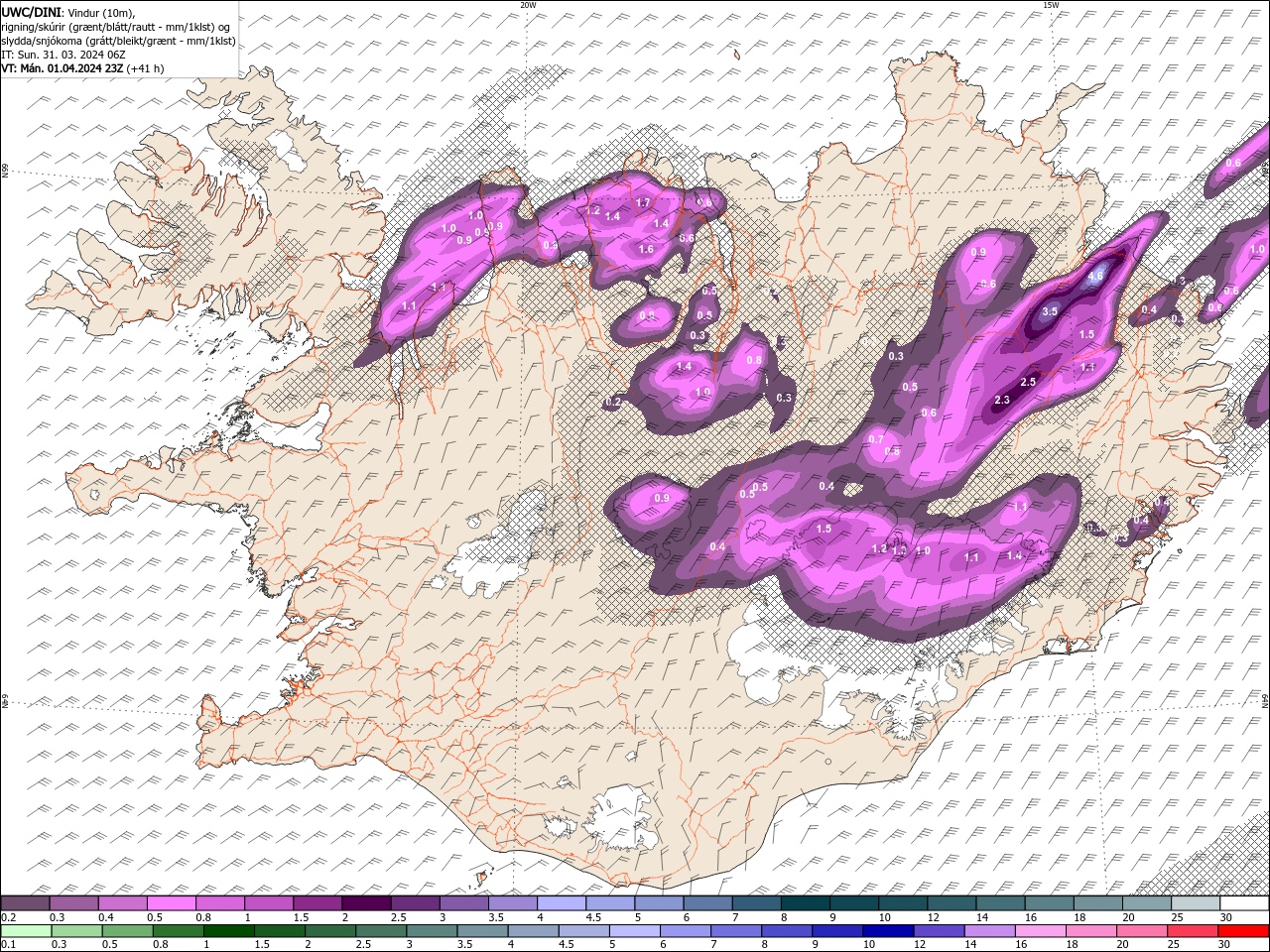The height and width of the screenshot is (952, 1270).
Task: Select the top-row lavender swatch starting at 4
Action: point(562,903)
